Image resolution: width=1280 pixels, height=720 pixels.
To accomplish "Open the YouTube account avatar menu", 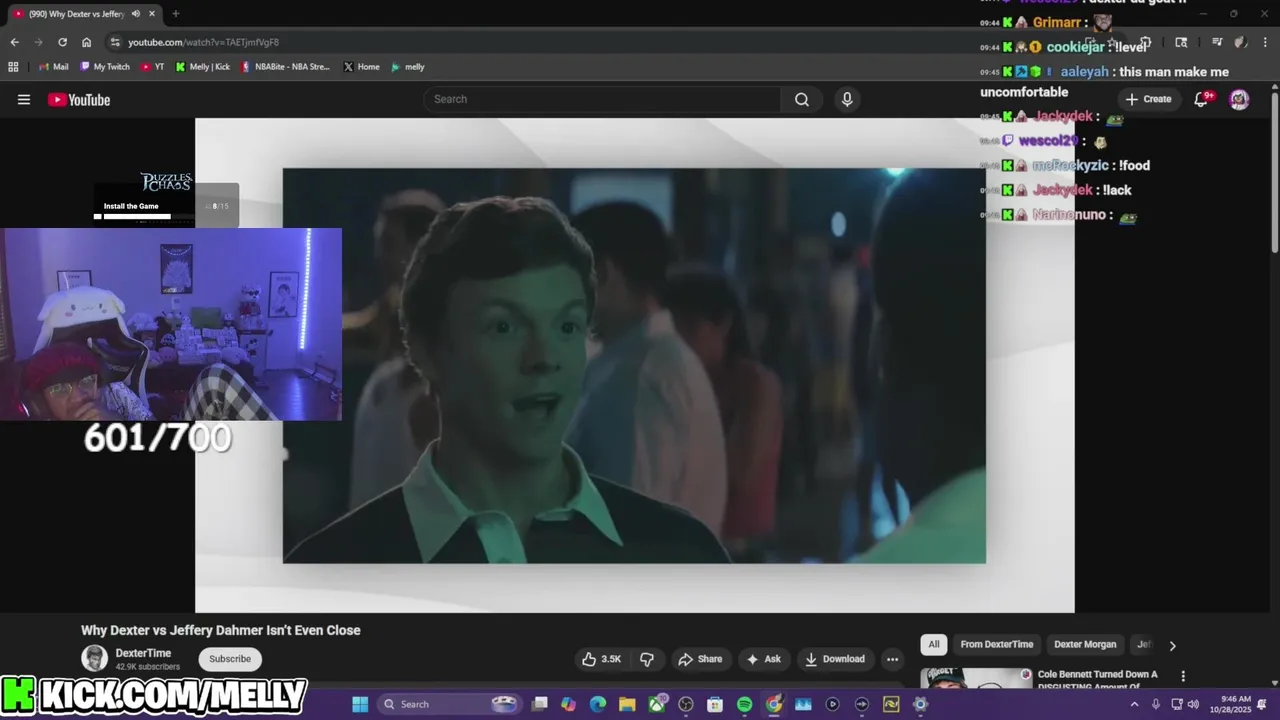I will pos(1239,99).
